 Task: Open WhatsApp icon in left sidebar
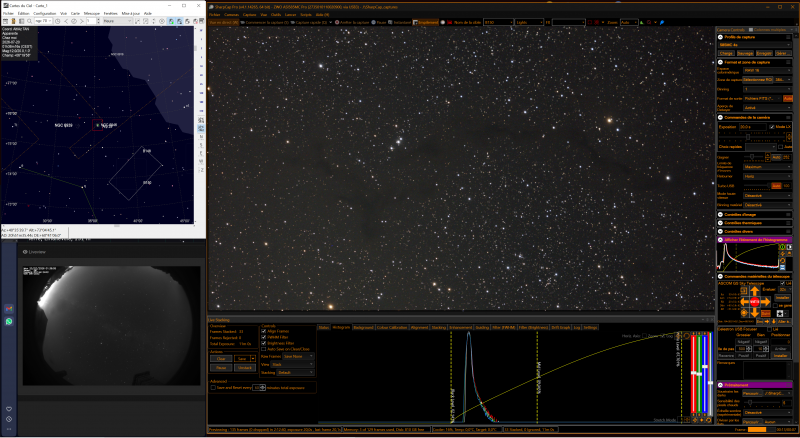click(x=9, y=322)
